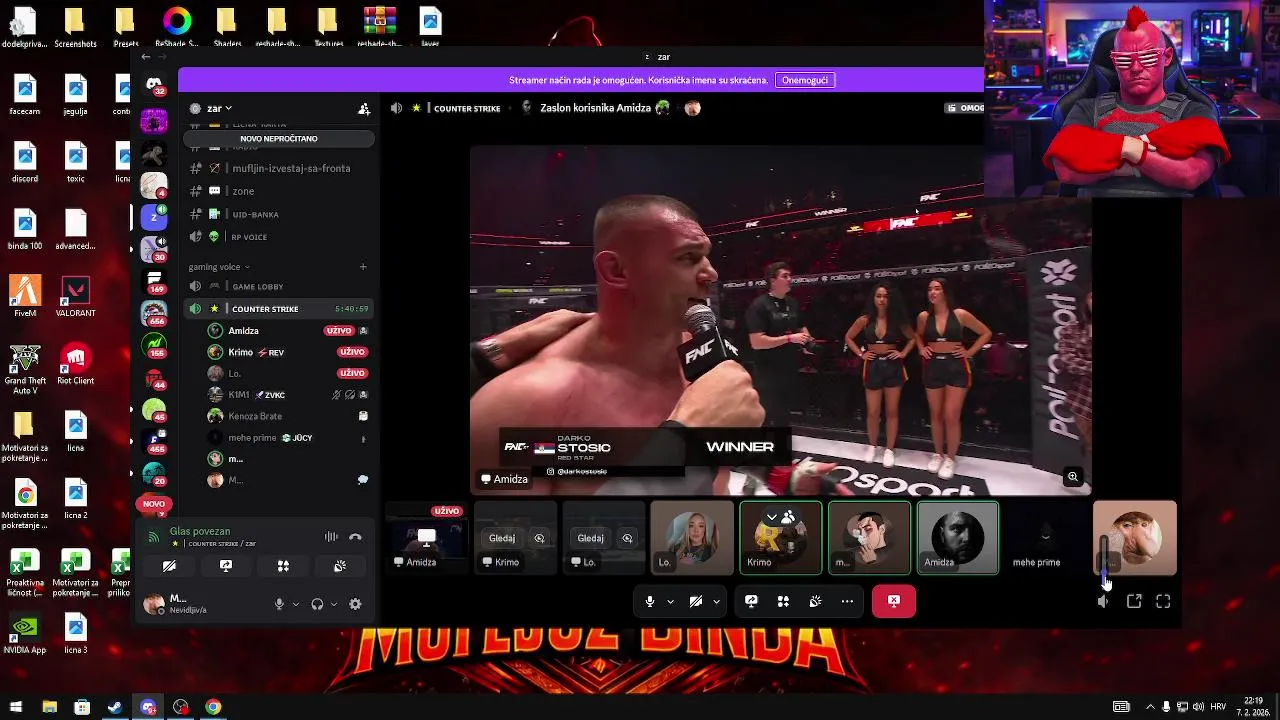This screenshot has width=1280, height=720.
Task: Share your screen from voice connected panel
Action: (x=226, y=566)
